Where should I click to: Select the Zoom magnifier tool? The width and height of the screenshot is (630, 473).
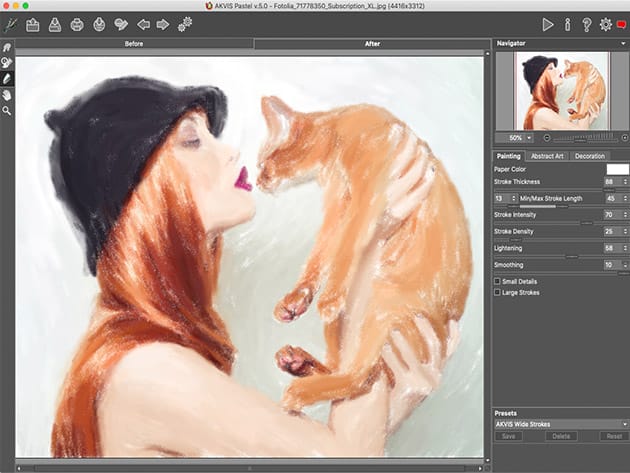(7, 110)
